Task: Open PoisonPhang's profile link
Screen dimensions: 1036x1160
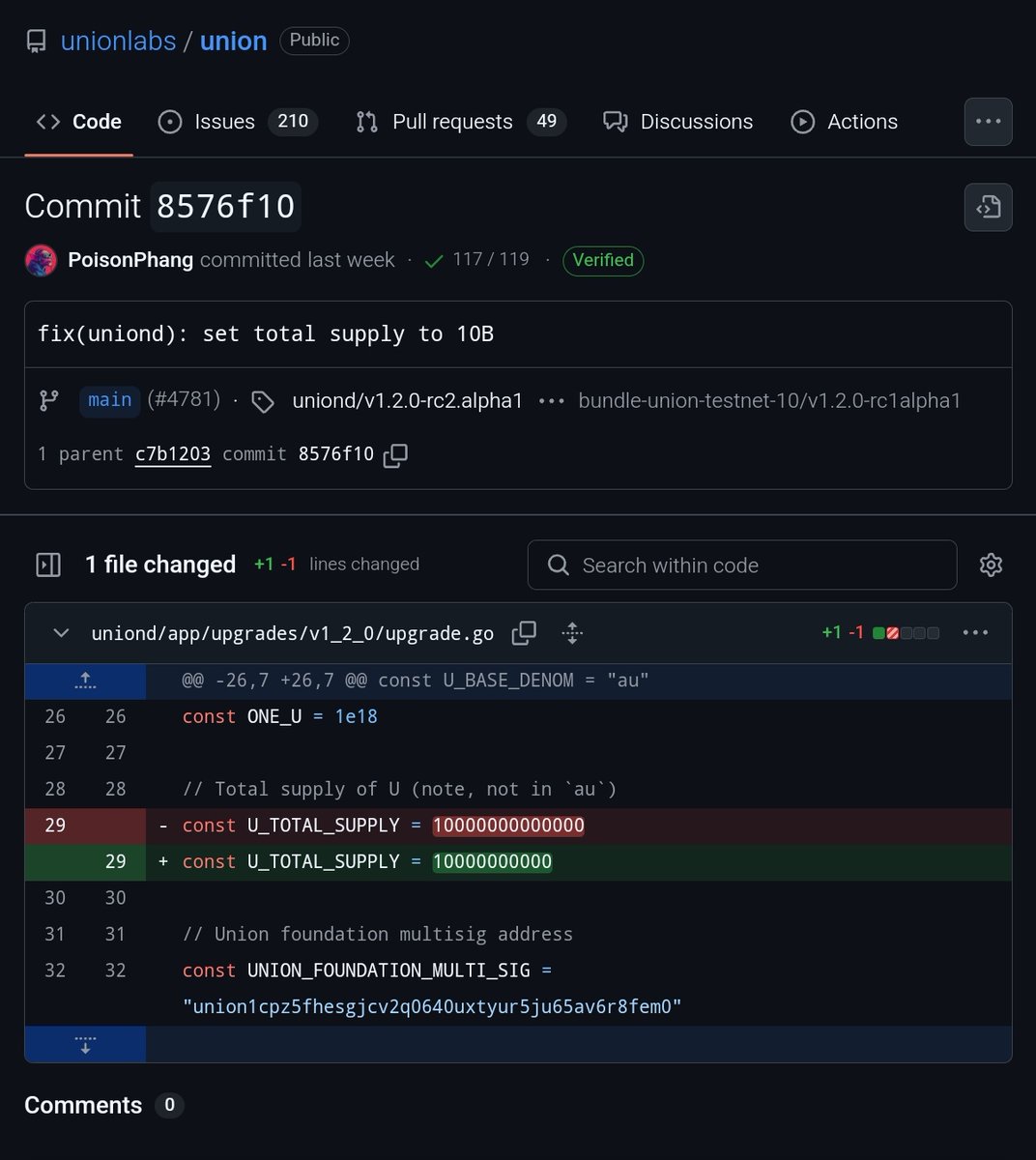Action: pos(130,260)
